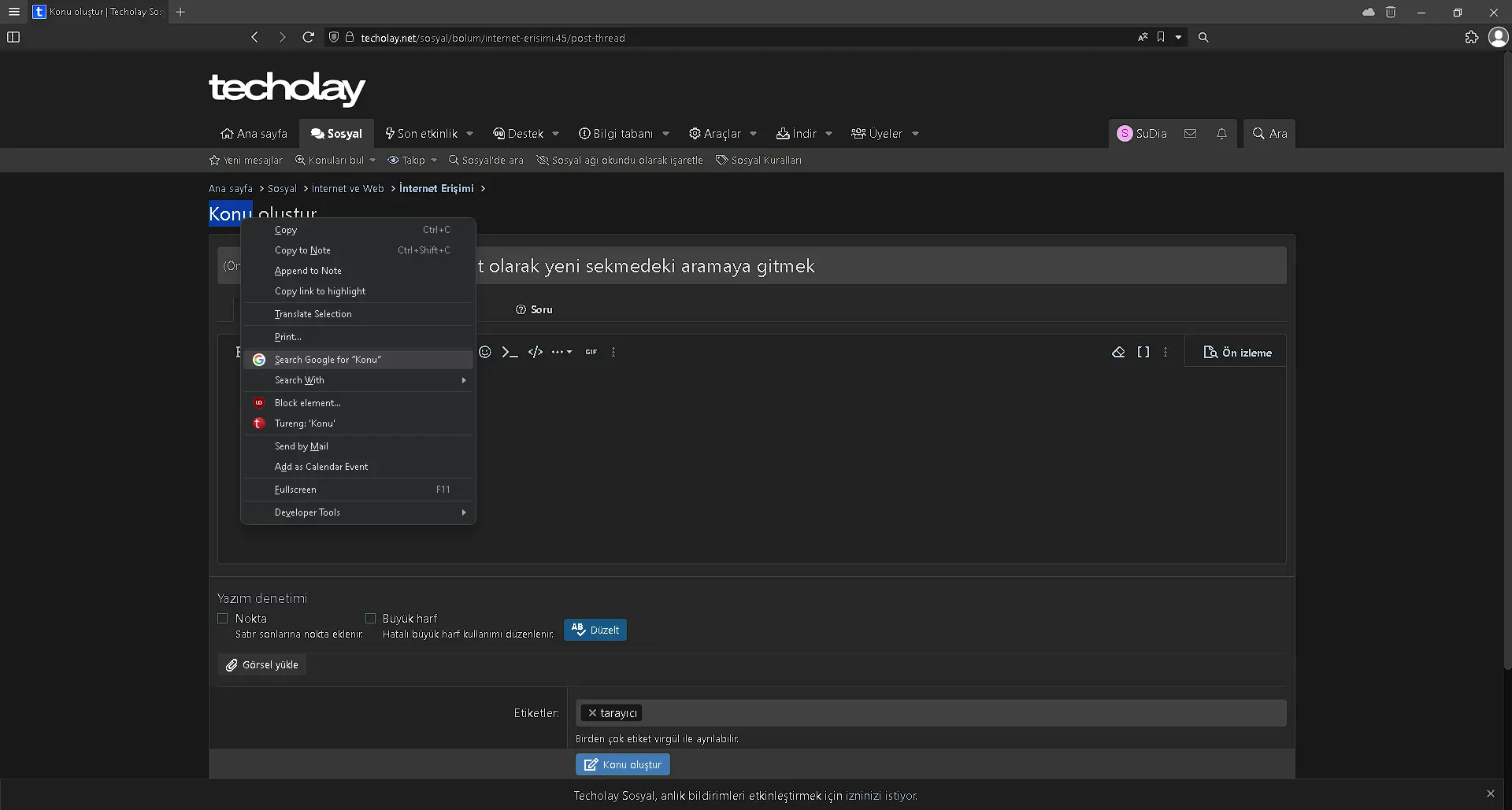The image size is (1512, 810).
Task: Open the Sosyal nav tab
Action: pyautogui.click(x=336, y=134)
